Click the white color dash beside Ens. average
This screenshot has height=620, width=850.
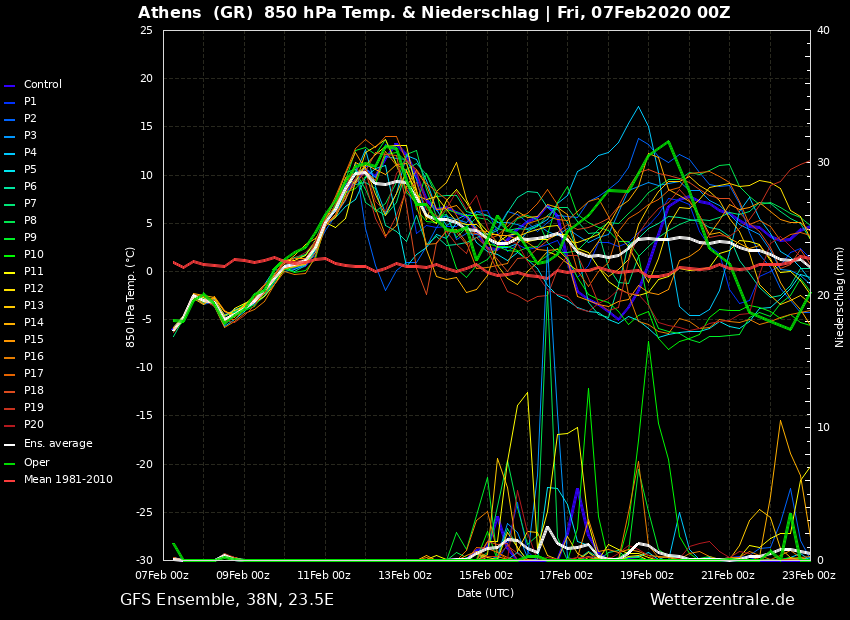(10, 445)
